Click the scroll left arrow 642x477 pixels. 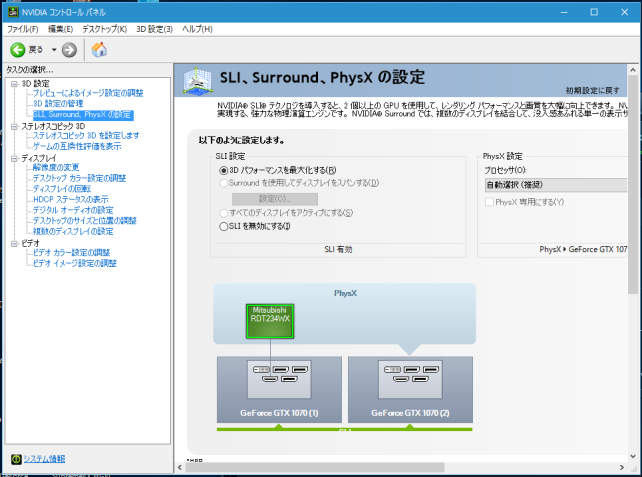click(x=180, y=467)
